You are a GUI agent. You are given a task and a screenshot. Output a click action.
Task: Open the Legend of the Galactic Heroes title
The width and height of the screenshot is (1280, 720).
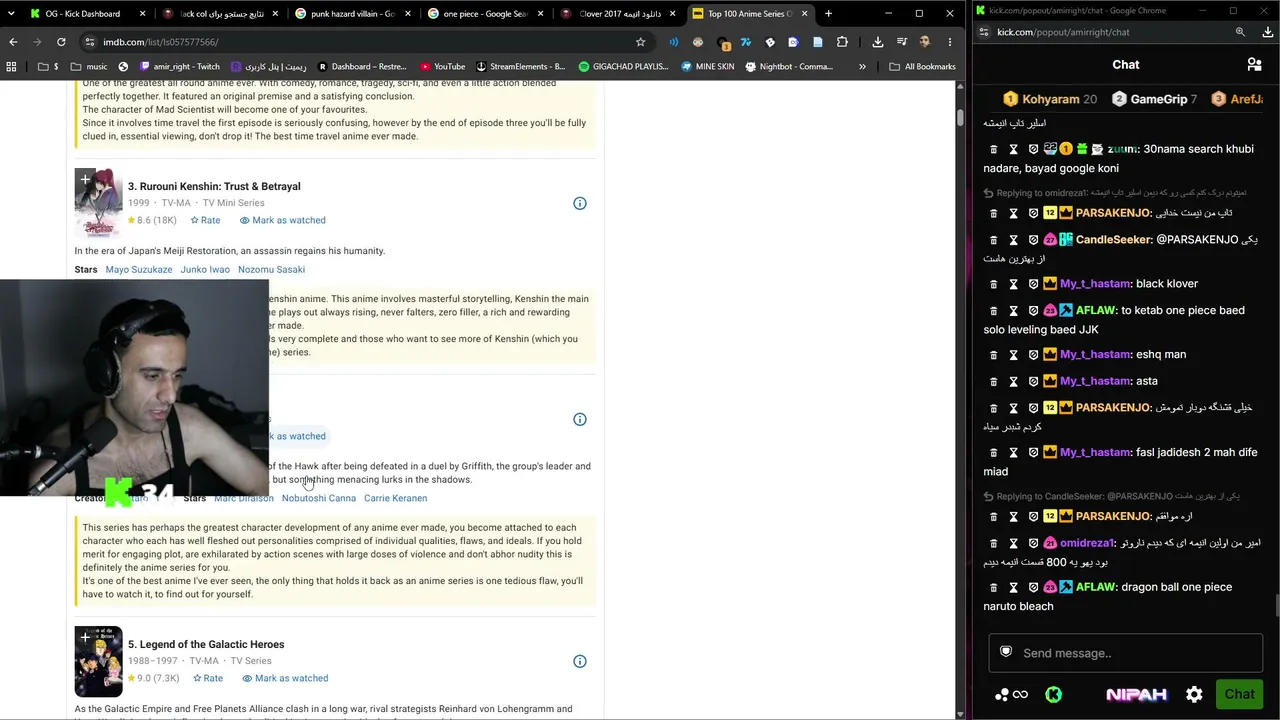pos(206,644)
